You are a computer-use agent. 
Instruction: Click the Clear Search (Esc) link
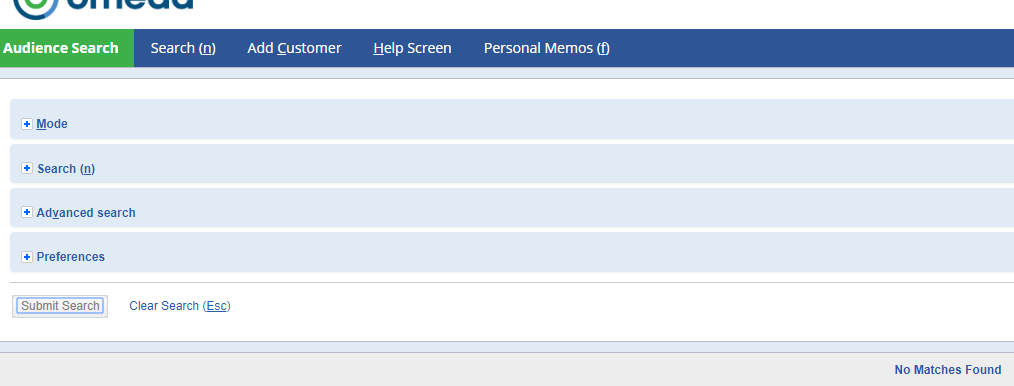[180, 306]
